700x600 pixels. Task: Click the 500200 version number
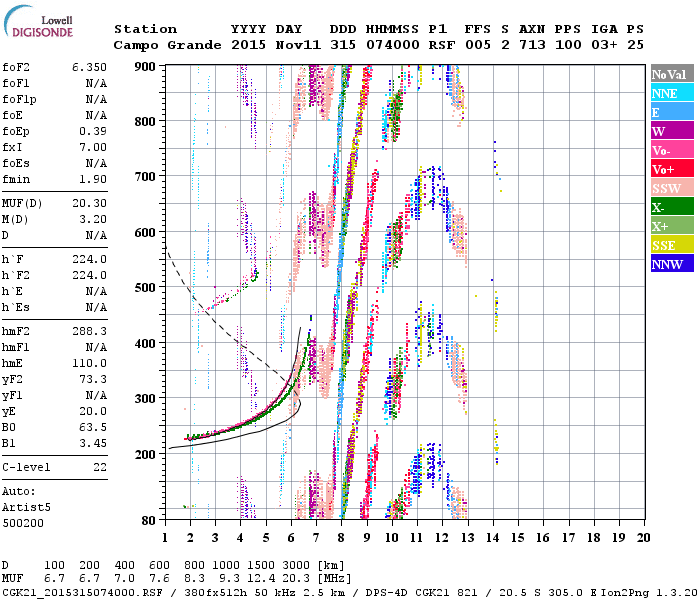[x=23, y=523]
